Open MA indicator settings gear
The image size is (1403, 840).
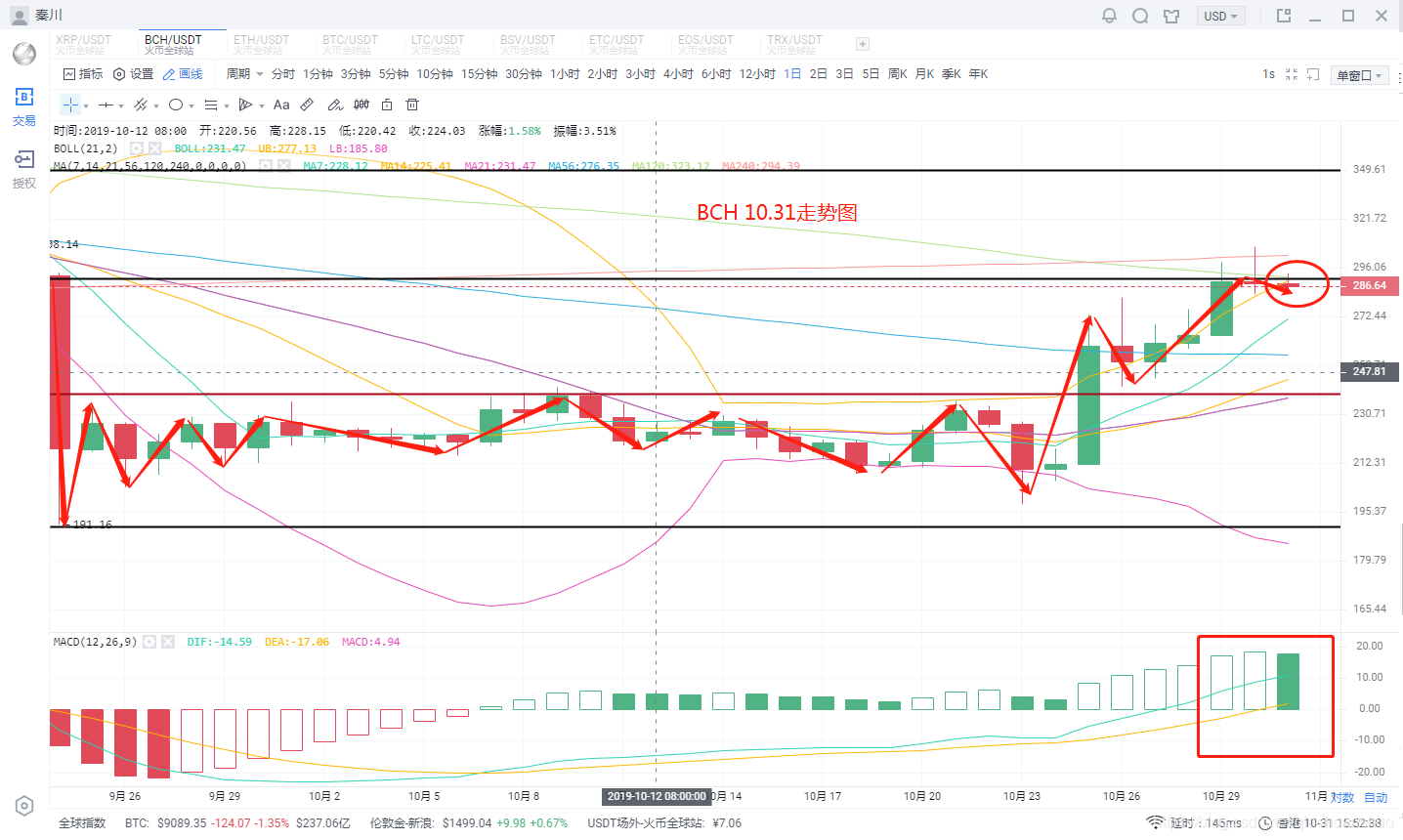coord(266,166)
